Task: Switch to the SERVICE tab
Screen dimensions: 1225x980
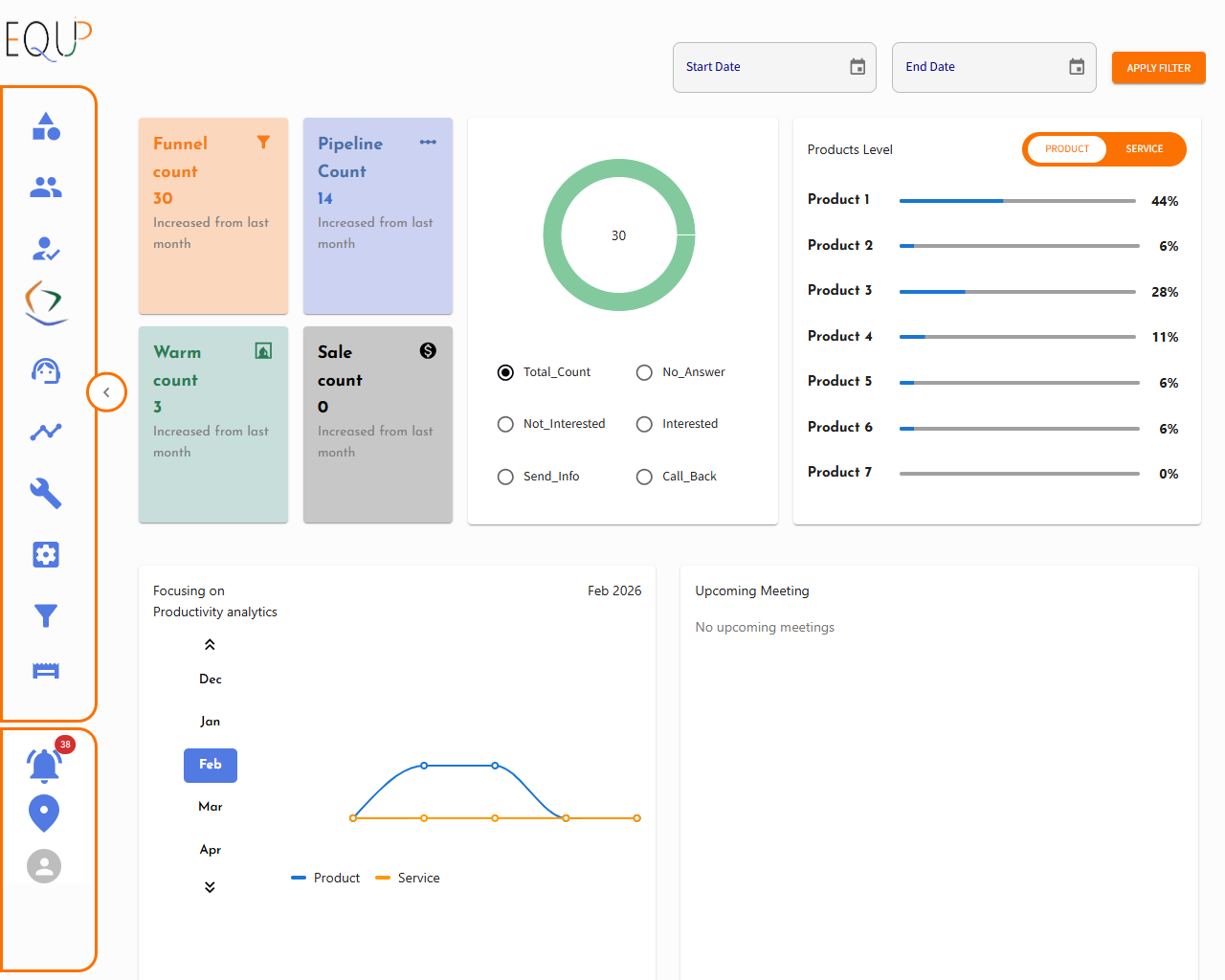Action: click(x=1145, y=149)
